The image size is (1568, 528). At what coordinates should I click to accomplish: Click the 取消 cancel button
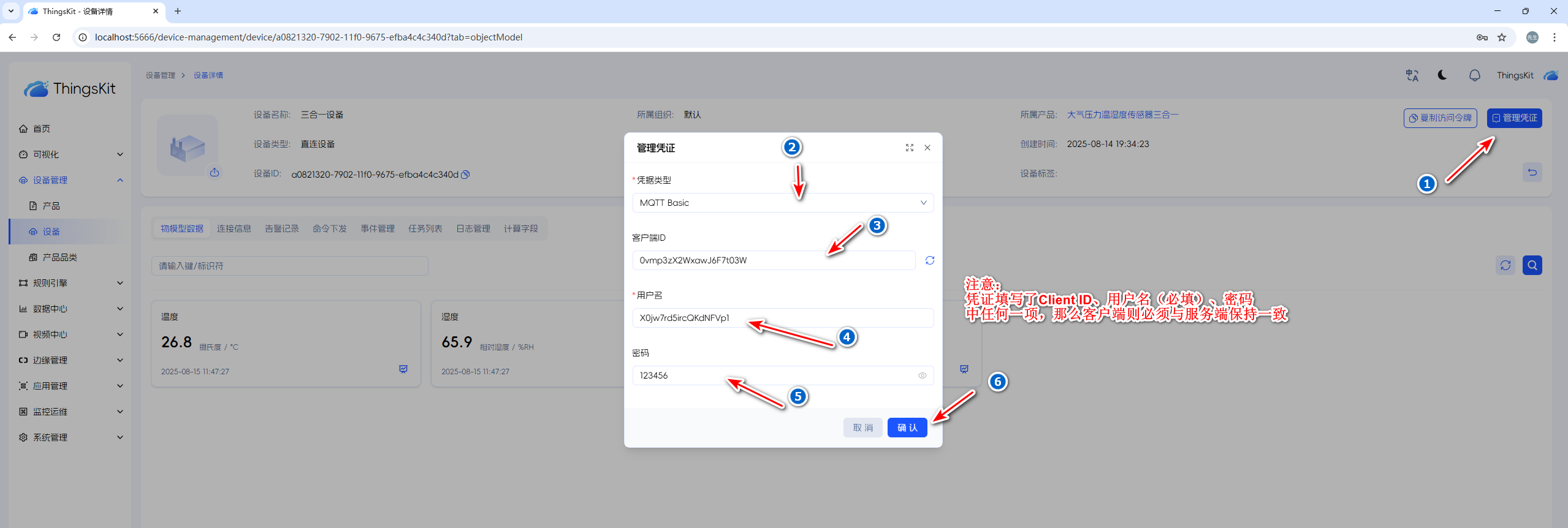(862, 428)
